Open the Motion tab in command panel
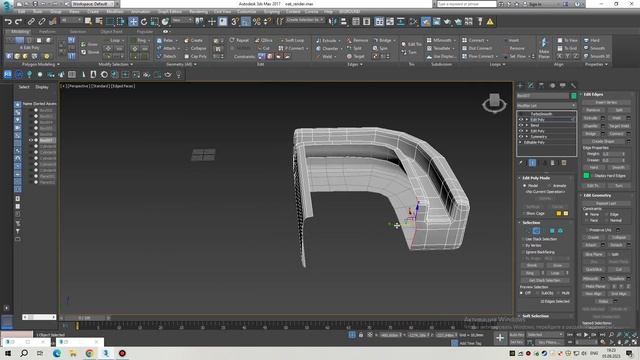Viewport: 640px width, 360px height. point(552,85)
